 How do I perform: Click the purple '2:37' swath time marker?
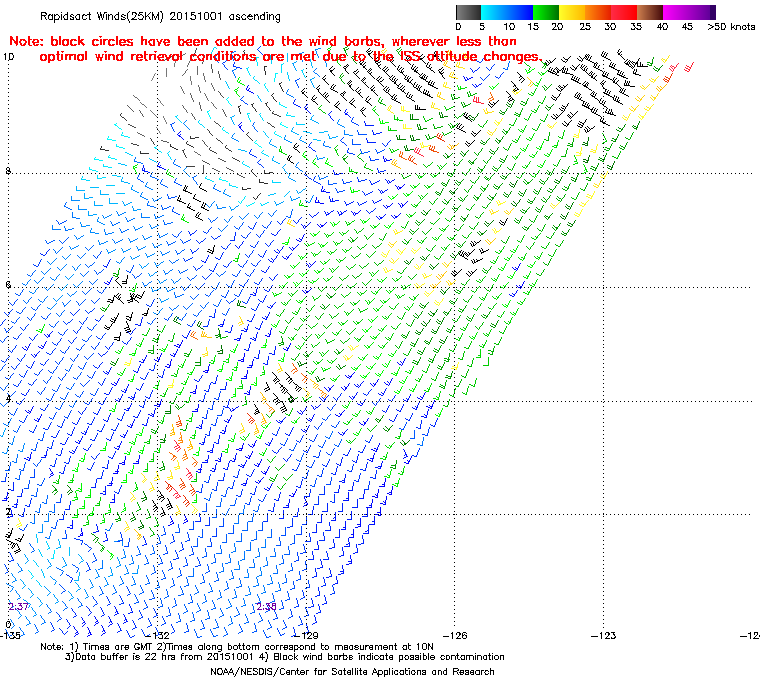pos(18,607)
